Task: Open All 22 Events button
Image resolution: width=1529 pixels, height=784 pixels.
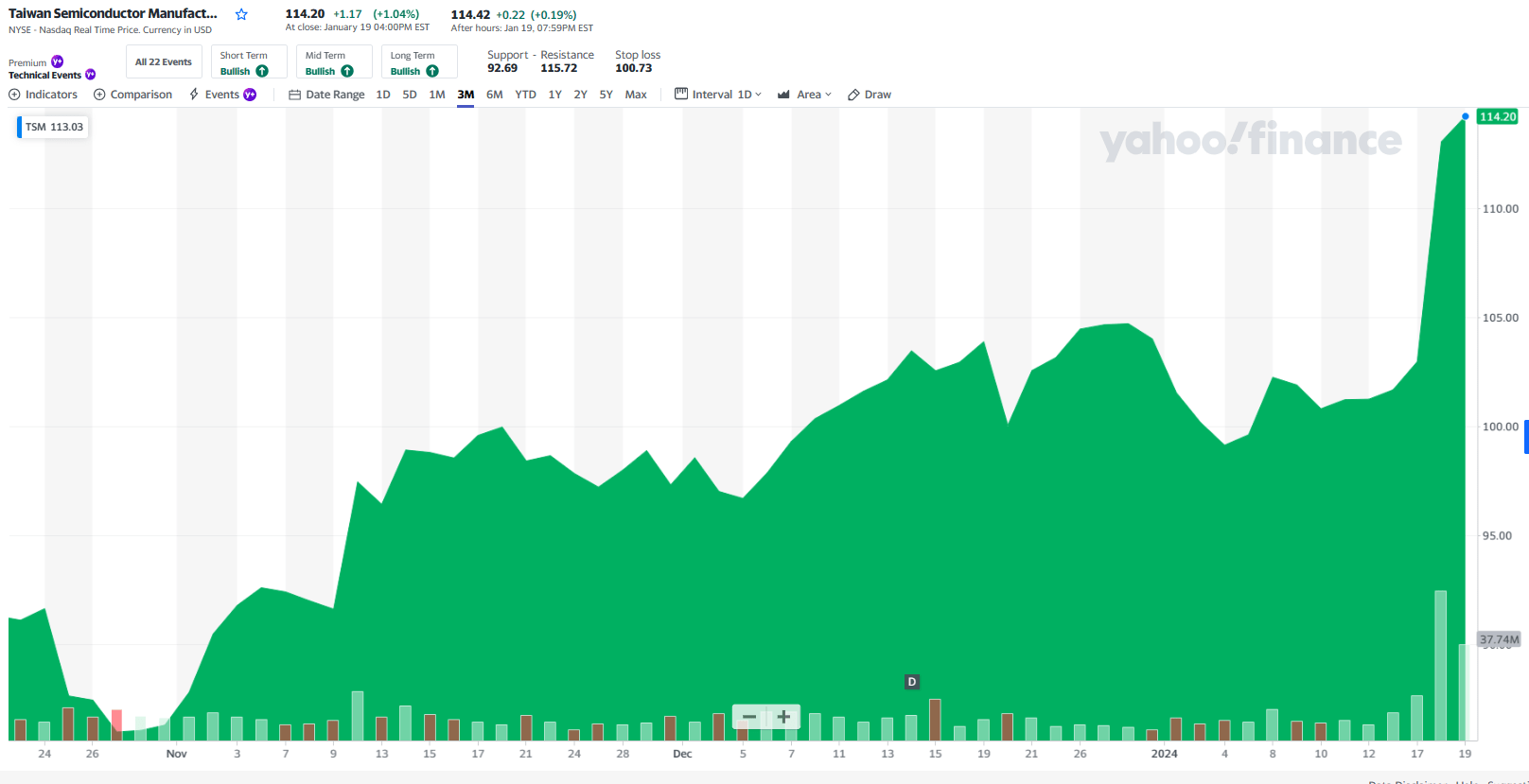Action: click(164, 62)
